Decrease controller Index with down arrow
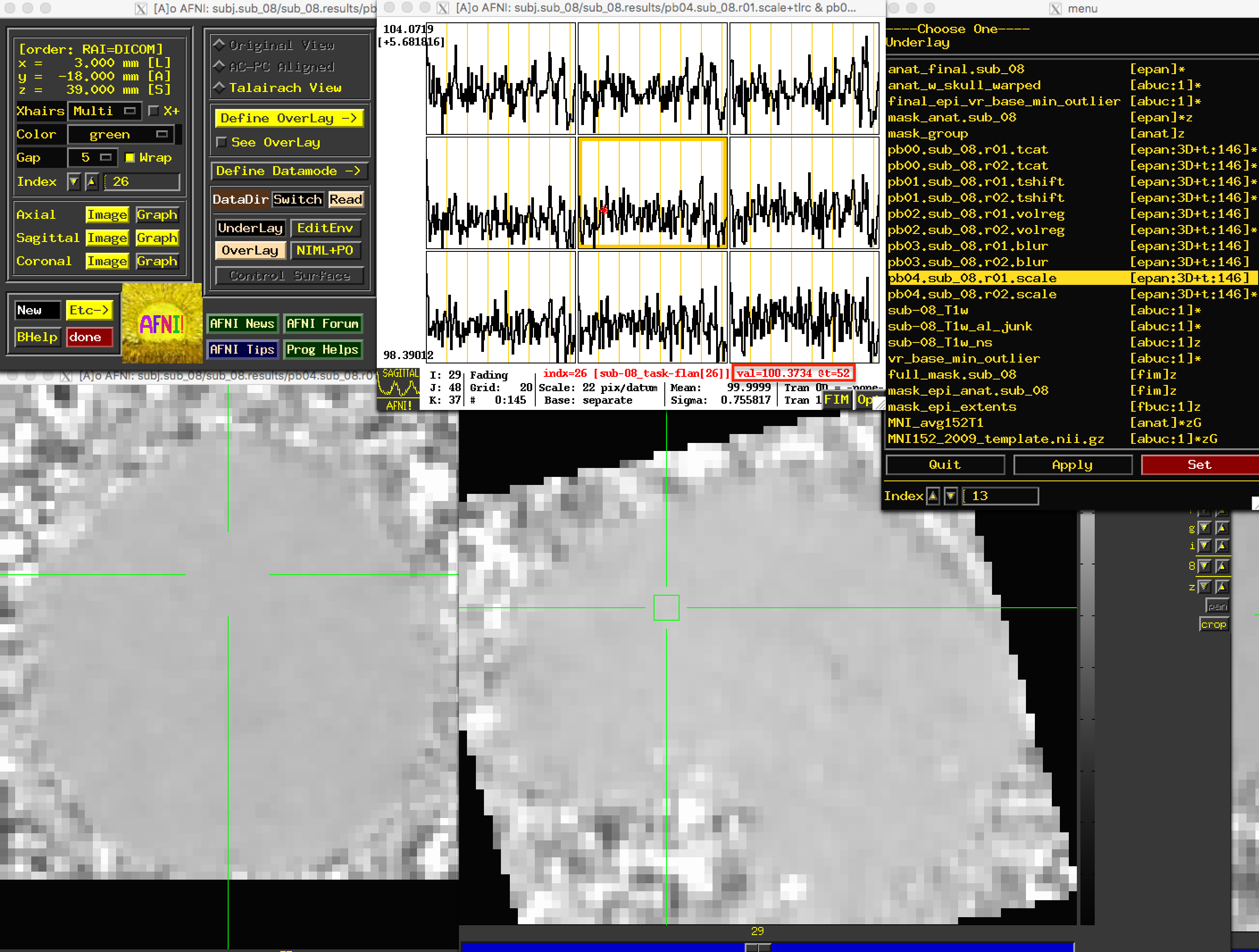 [x=73, y=182]
